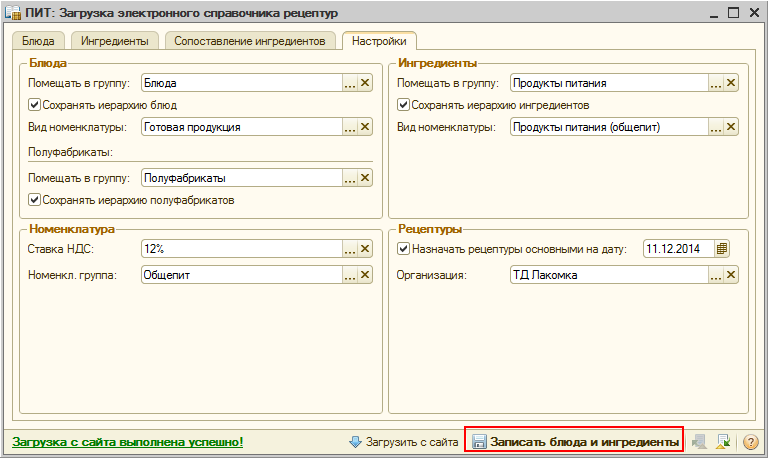Screen dimensions: 768x458
Task: Open selection for Продукты питания (общепит)
Action: pos(715,127)
